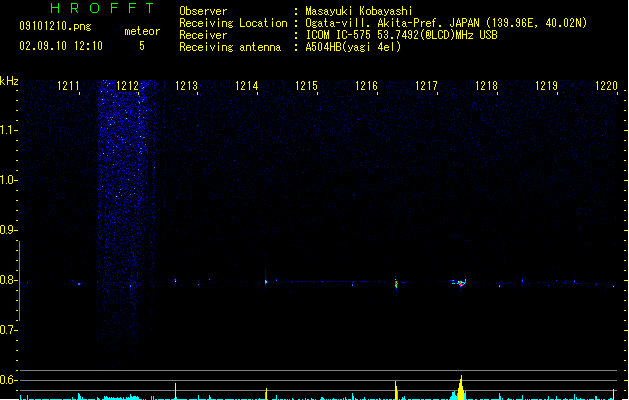
Task: Click the HROFFT title text
Action: [102, 8]
